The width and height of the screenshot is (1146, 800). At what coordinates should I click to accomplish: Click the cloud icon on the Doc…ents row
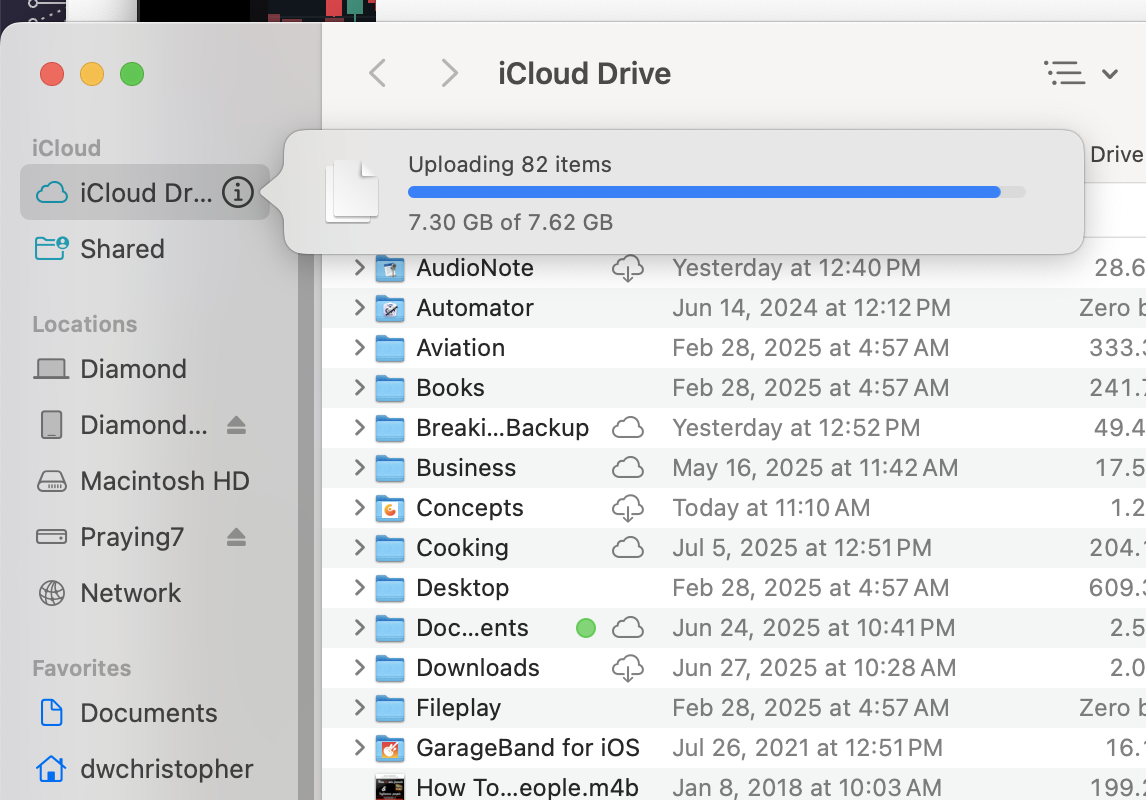[628, 628]
